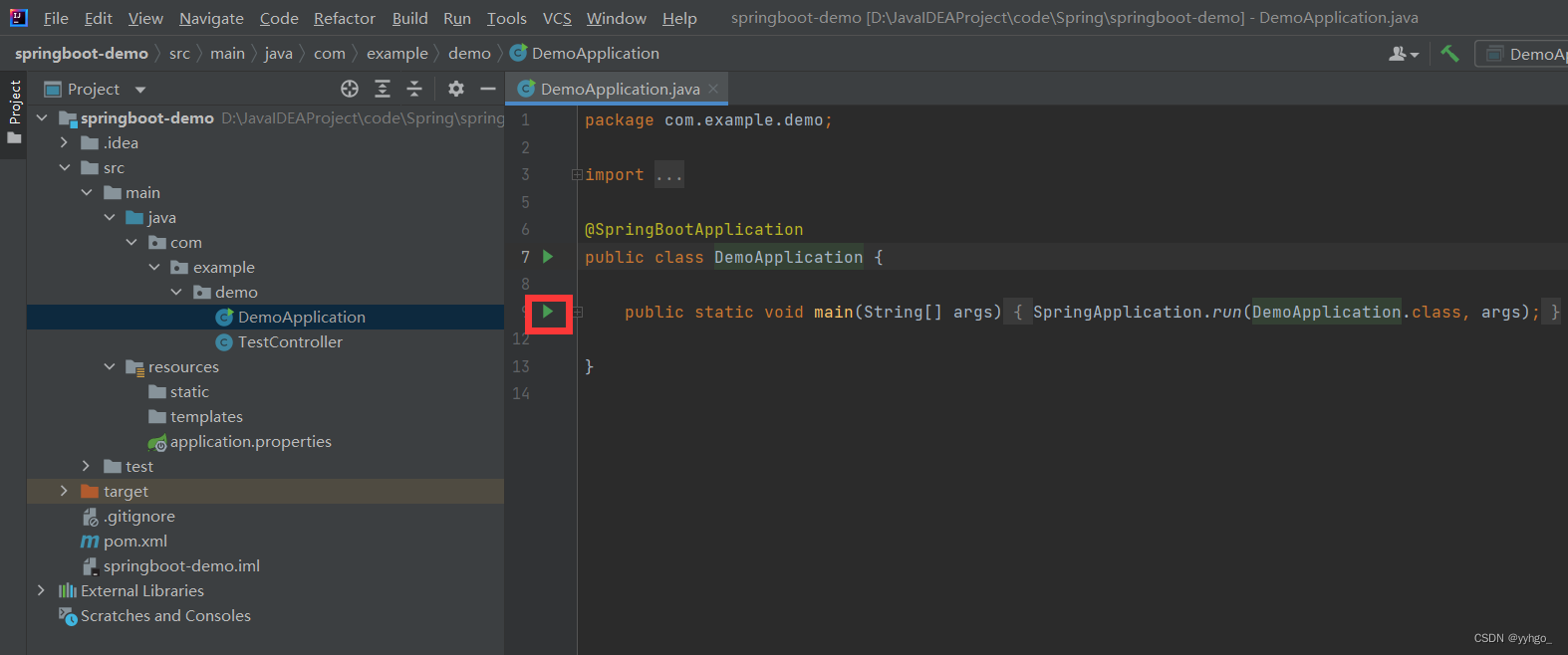Click the build project hammer icon
The image size is (1568, 655).
1449,54
